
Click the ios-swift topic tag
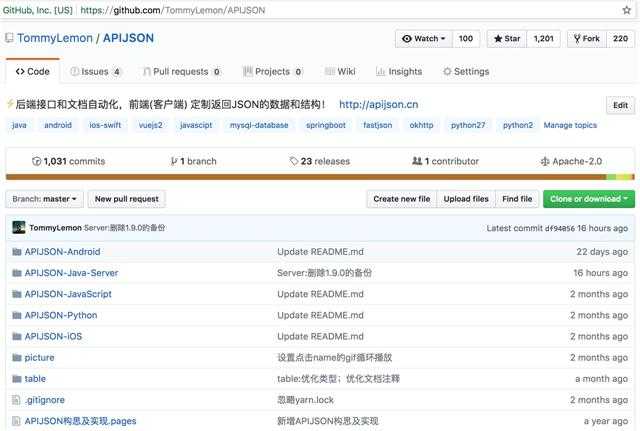coord(105,125)
